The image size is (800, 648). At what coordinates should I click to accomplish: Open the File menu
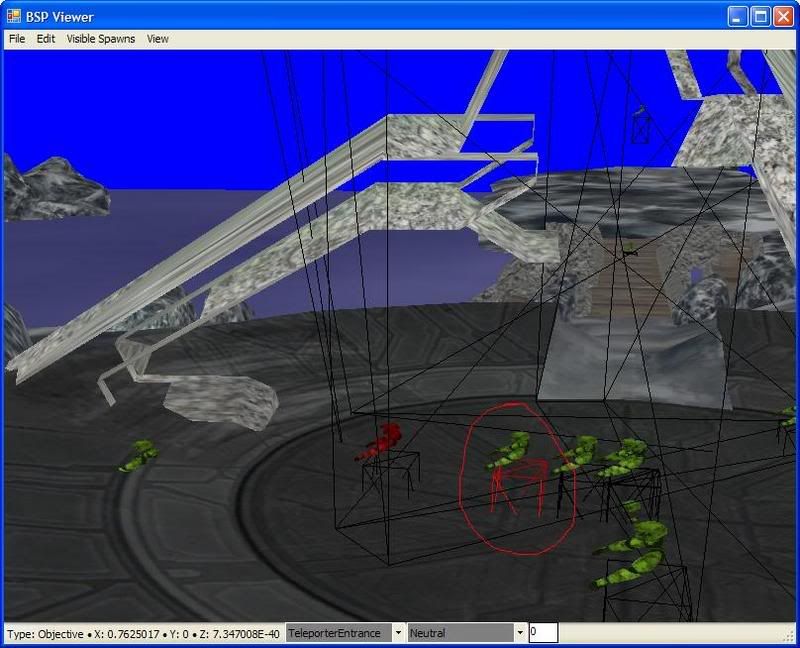(x=17, y=39)
